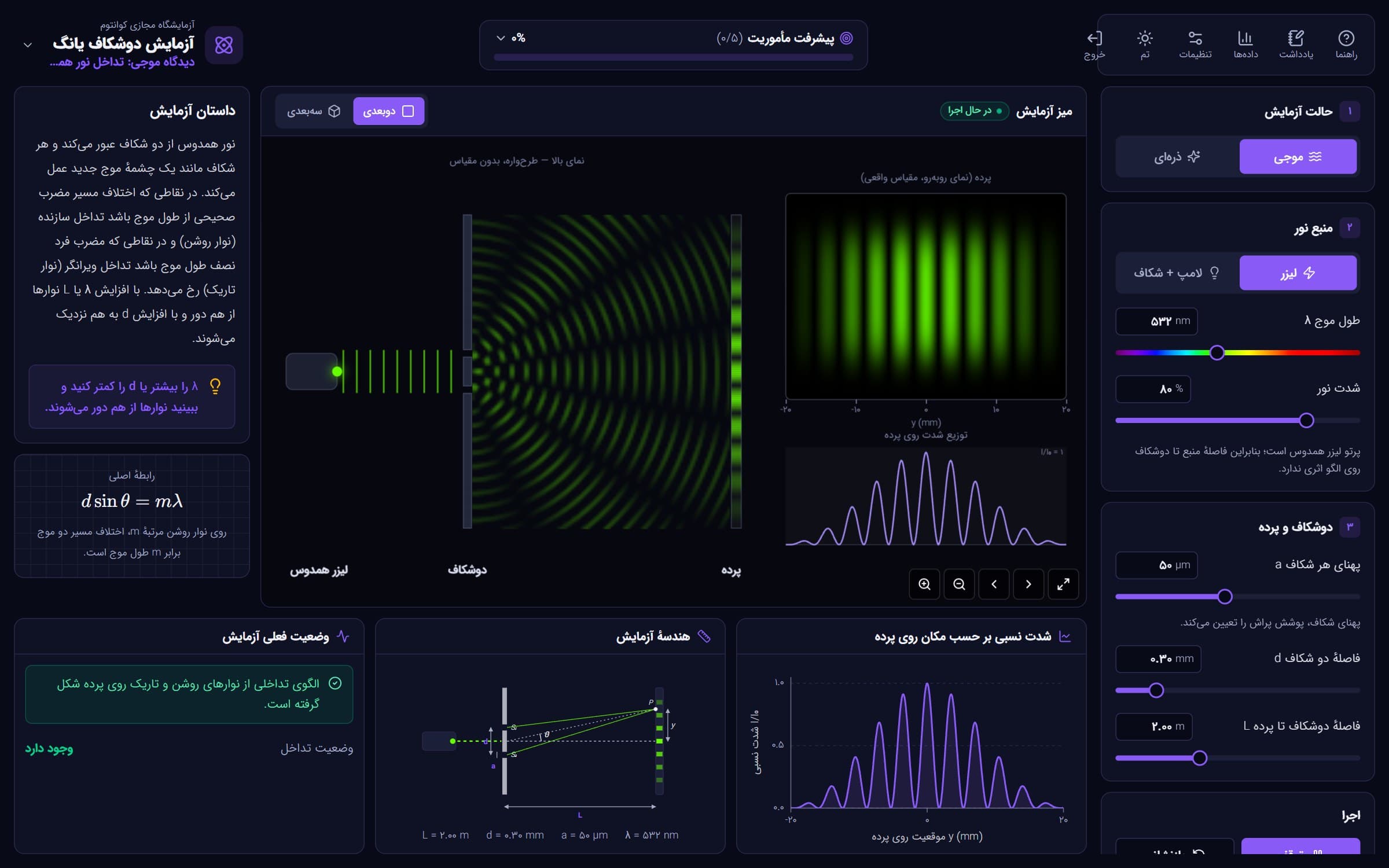Click the target icon beside پیشرفت مأموریت
The height and width of the screenshot is (868, 1389).
click(x=846, y=38)
